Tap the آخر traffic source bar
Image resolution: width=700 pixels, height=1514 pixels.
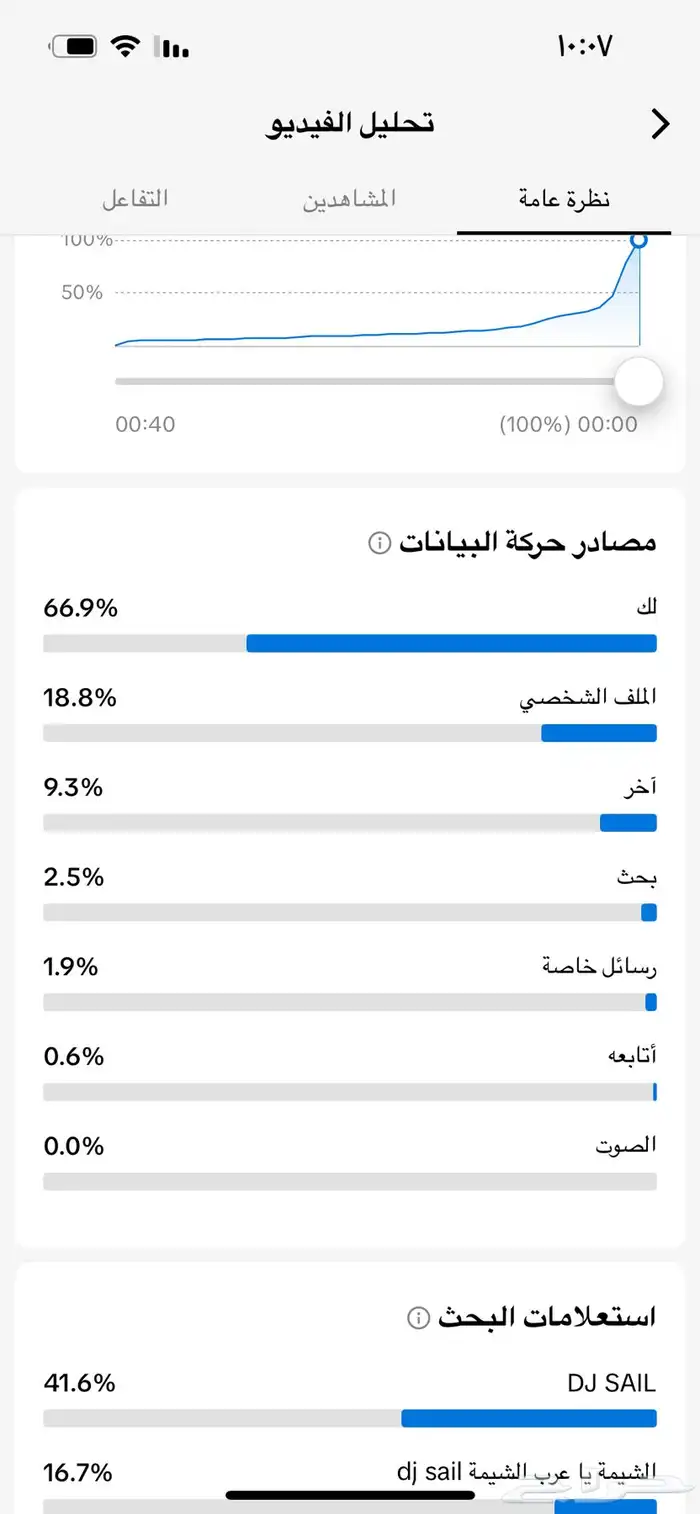(x=350, y=822)
